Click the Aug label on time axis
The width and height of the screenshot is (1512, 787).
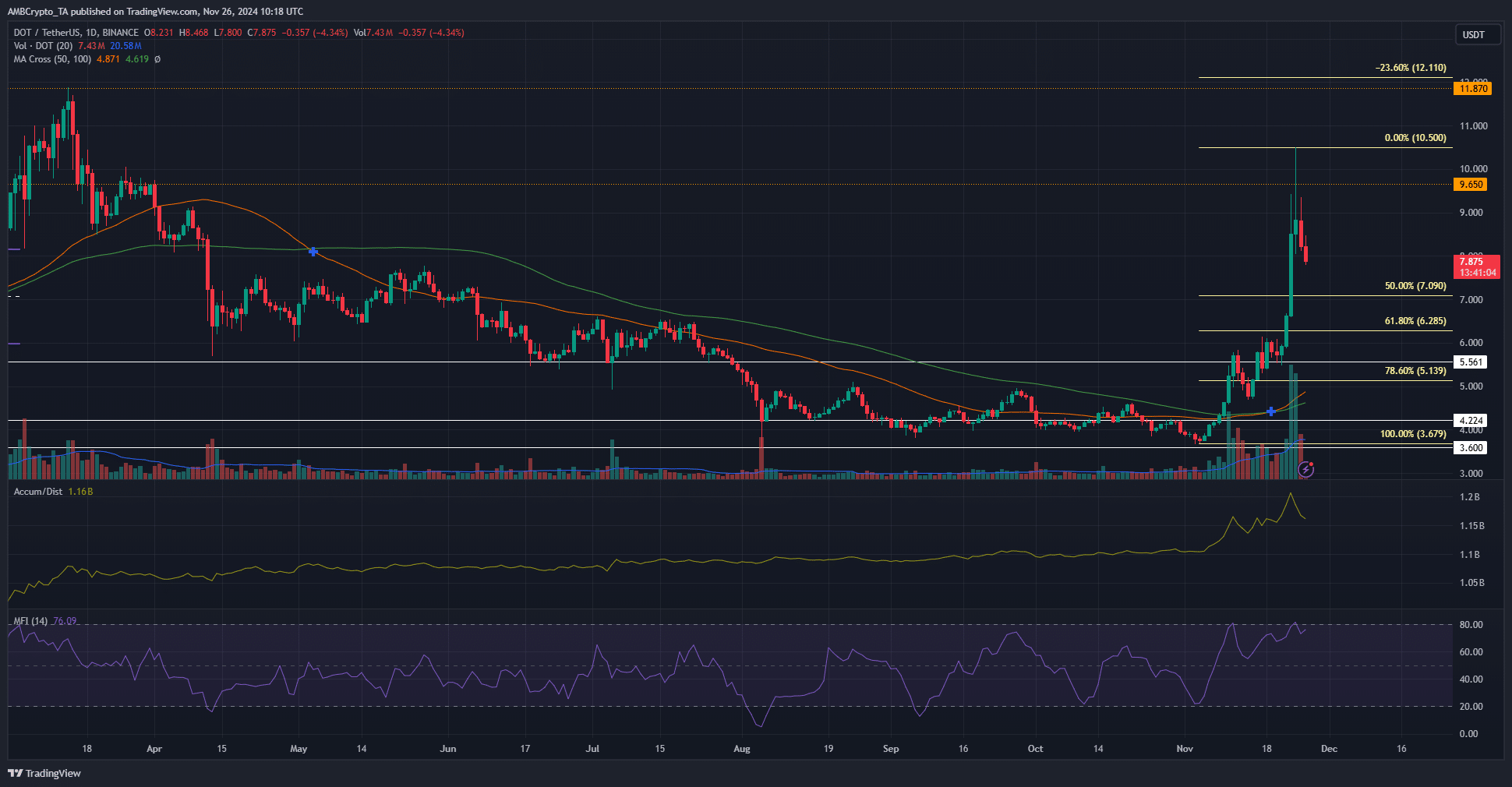pyautogui.click(x=742, y=749)
